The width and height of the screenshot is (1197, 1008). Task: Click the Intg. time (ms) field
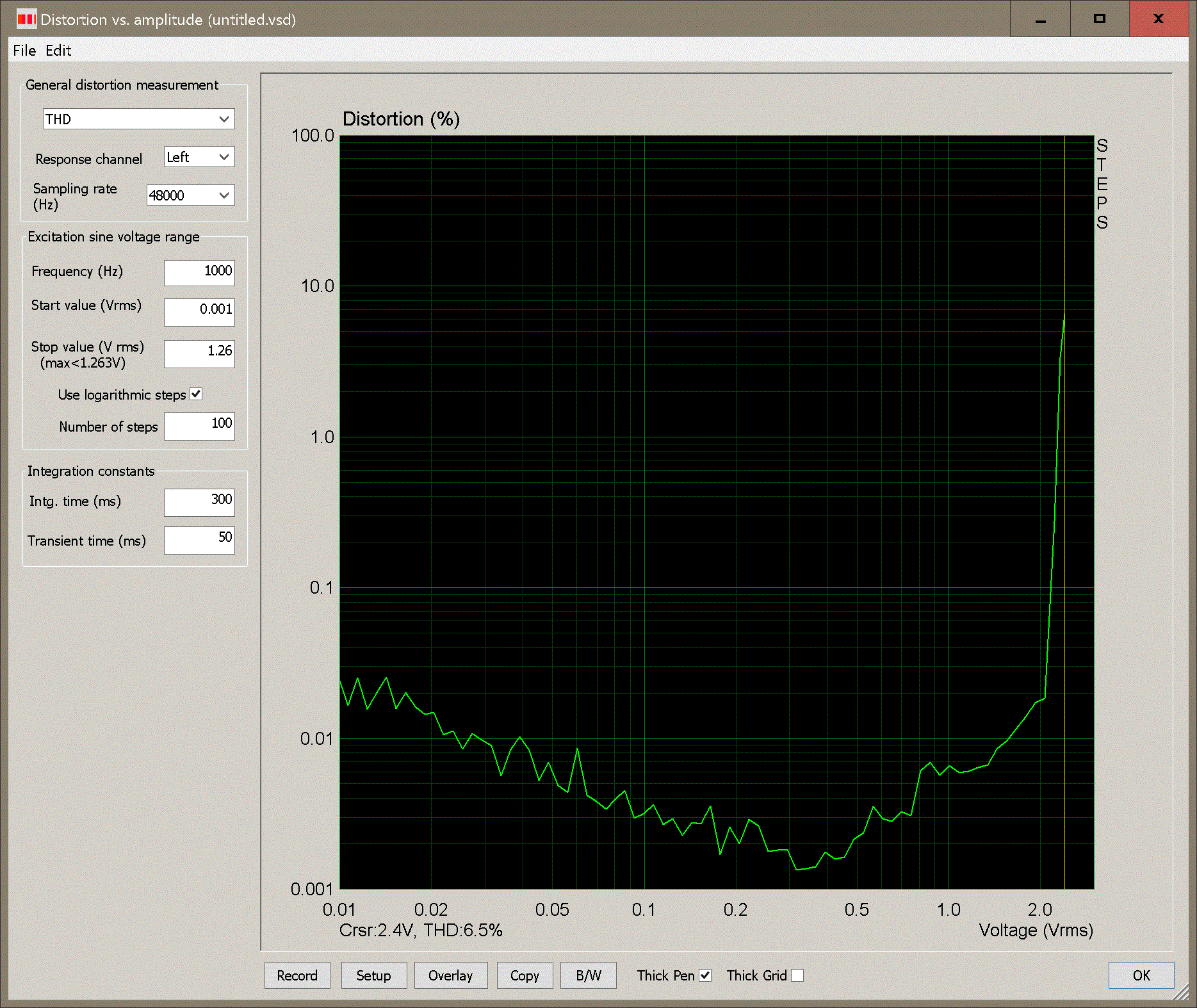pos(199,503)
